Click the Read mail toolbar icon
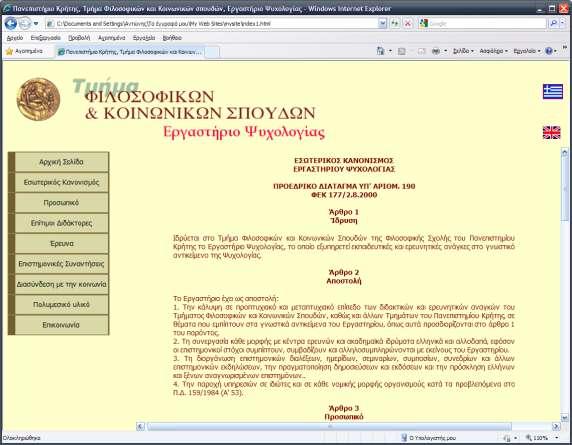Screen dimensions: 572x445 click(x=422, y=51)
